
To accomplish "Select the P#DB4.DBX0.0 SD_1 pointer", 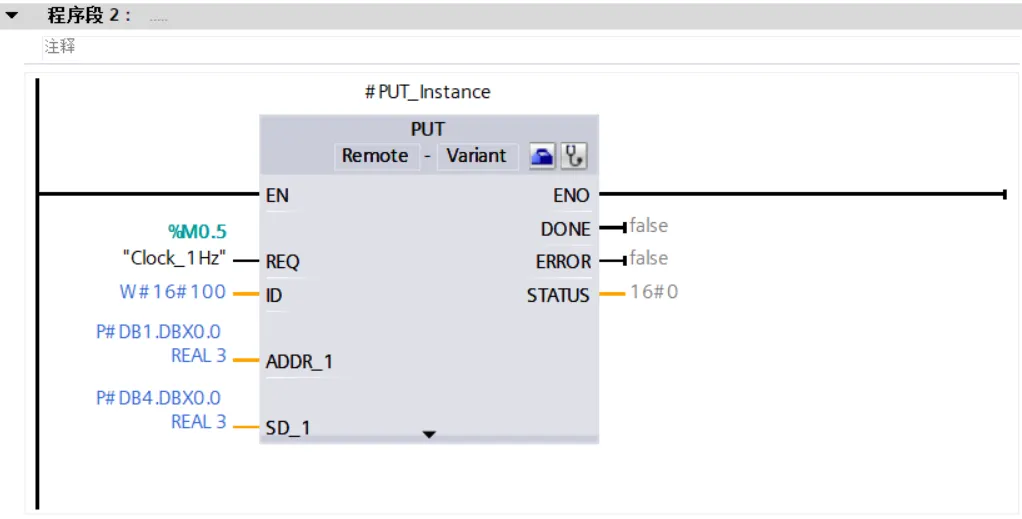I will click(159, 409).
